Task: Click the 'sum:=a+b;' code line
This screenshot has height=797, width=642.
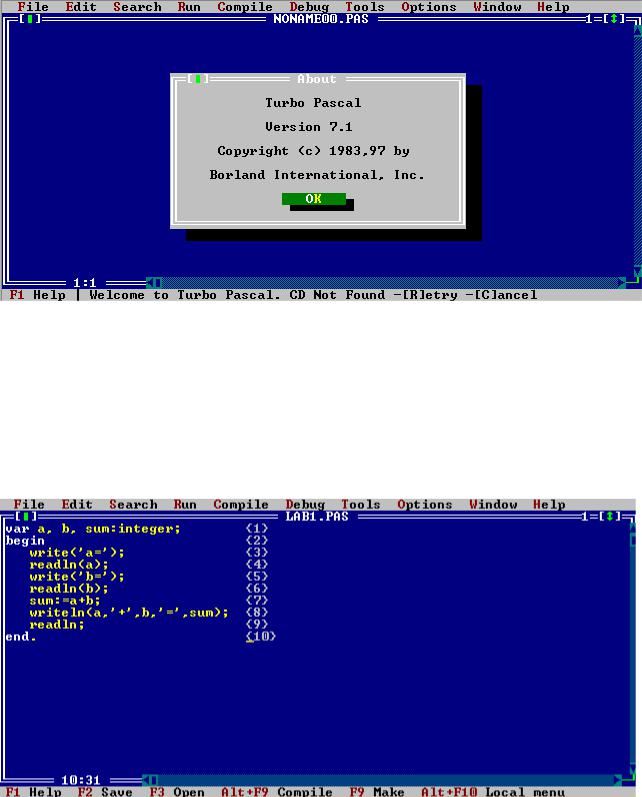Action: [x=65, y=601]
